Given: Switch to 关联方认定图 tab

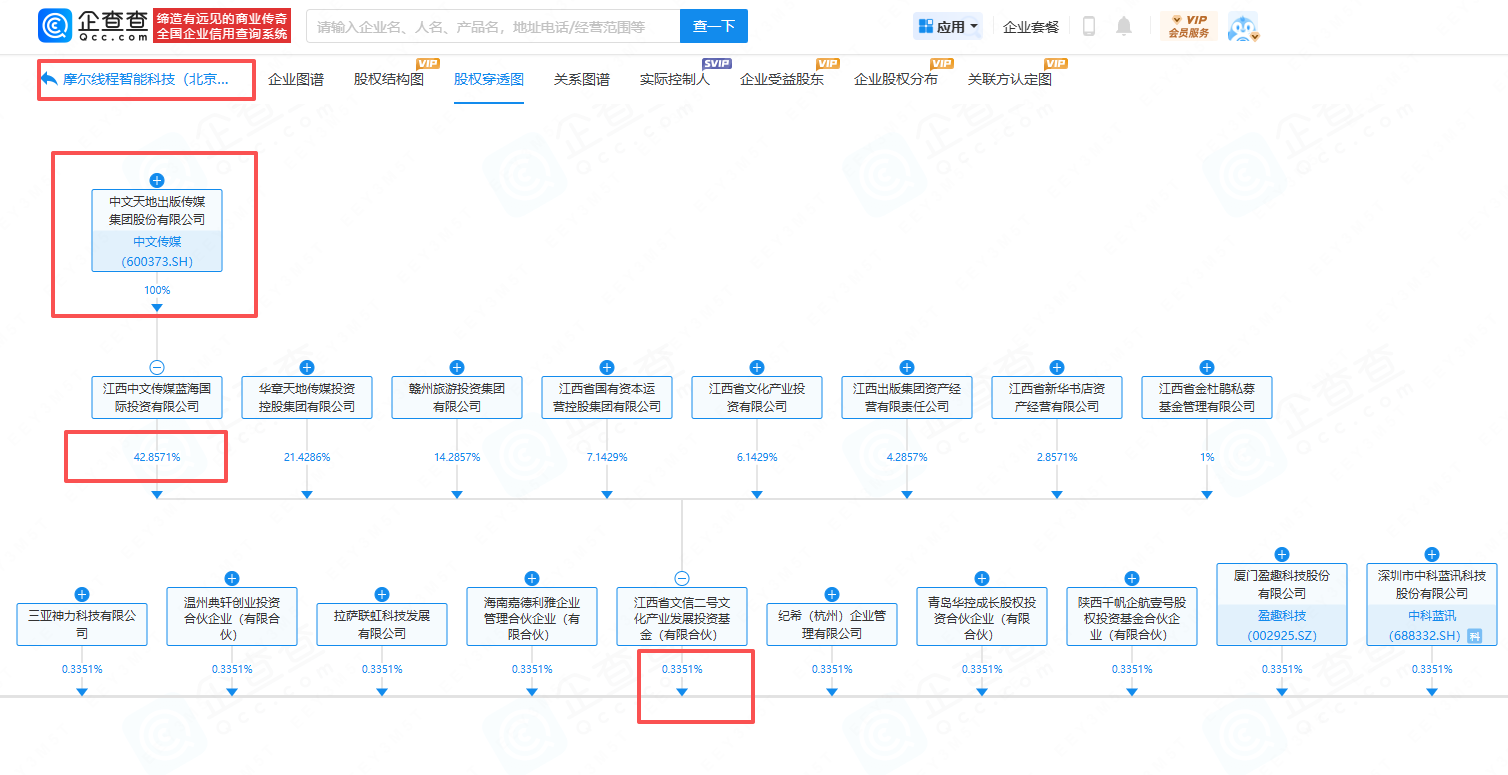Looking at the screenshot, I should pyautogui.click(x=1010, y=79).
